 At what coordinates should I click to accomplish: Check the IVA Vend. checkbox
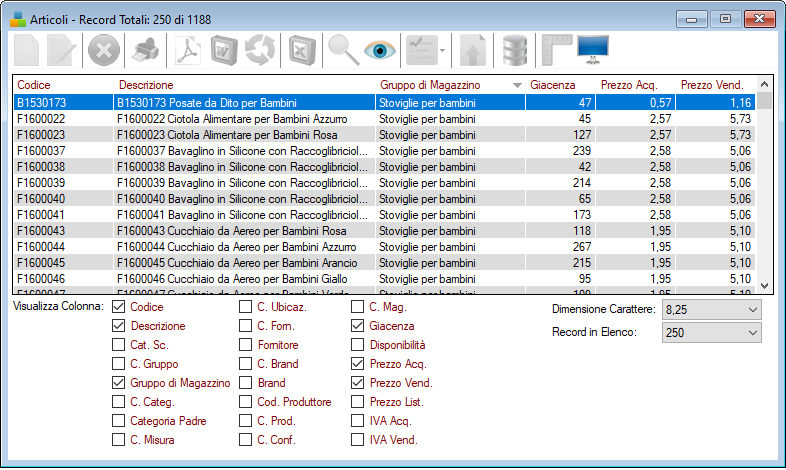pyautogui.click(x=357, y=440)
